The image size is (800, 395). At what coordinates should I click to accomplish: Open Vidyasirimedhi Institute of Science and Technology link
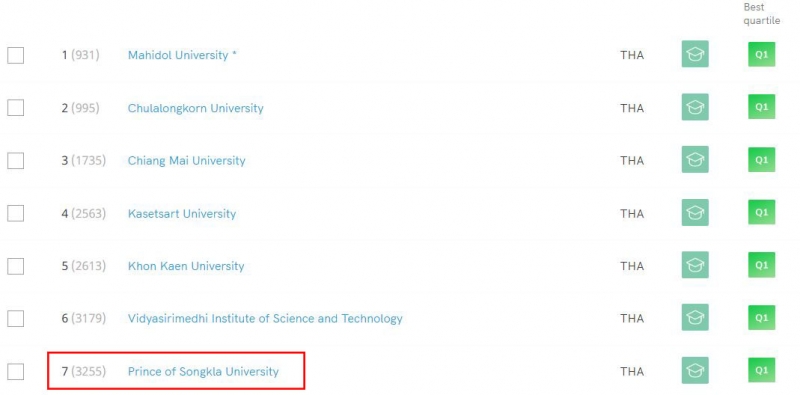(265, 318)
